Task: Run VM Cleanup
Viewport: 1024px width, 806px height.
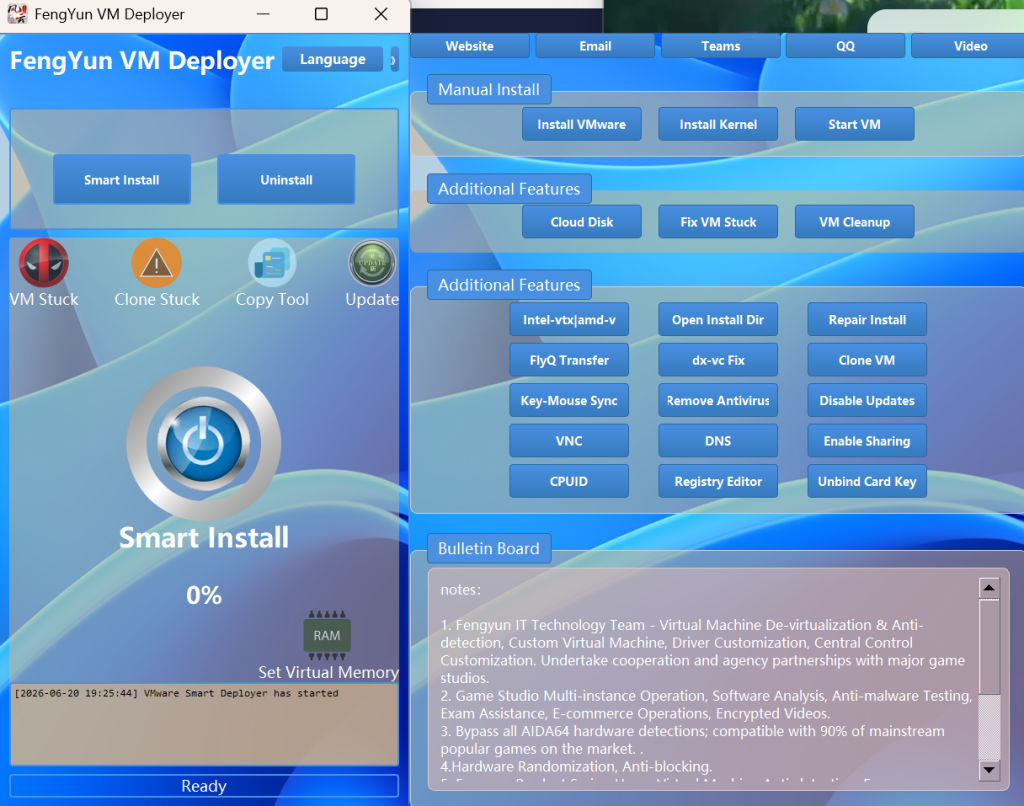Action: (854, 222)
